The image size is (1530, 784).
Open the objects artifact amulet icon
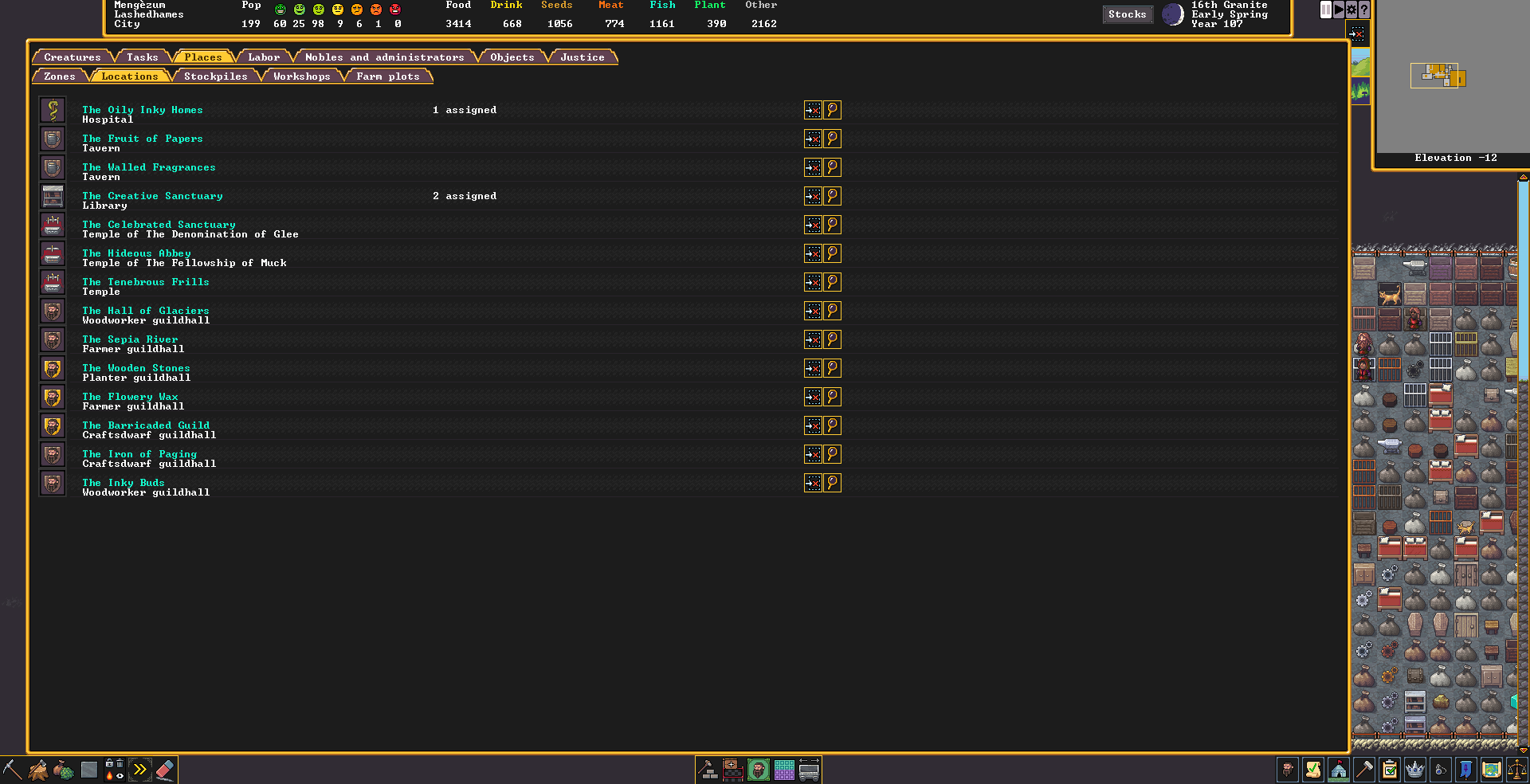[x=1441, y=770]
